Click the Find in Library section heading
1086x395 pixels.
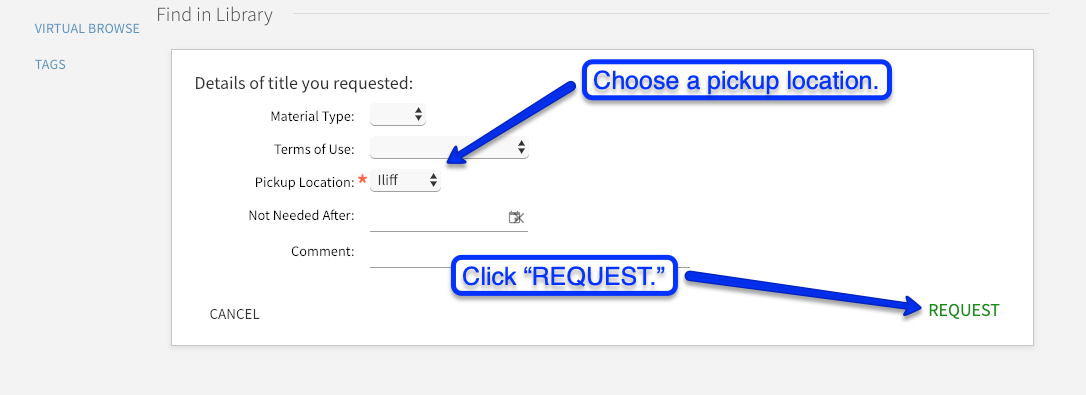click(x=215, y=15)
